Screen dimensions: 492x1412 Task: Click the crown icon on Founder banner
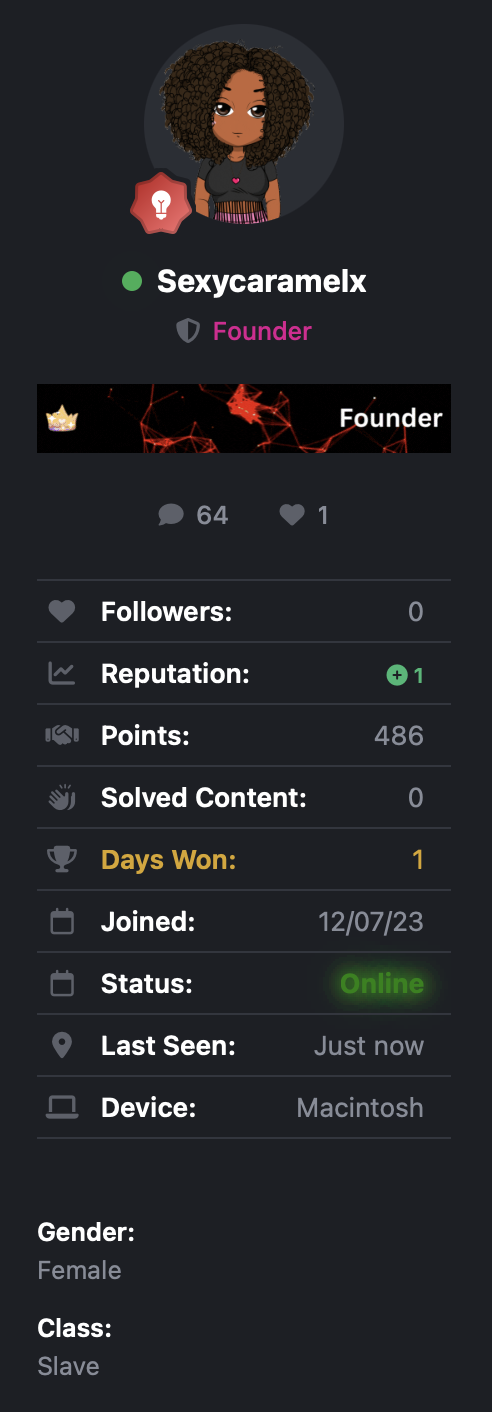tap(62, 418)
